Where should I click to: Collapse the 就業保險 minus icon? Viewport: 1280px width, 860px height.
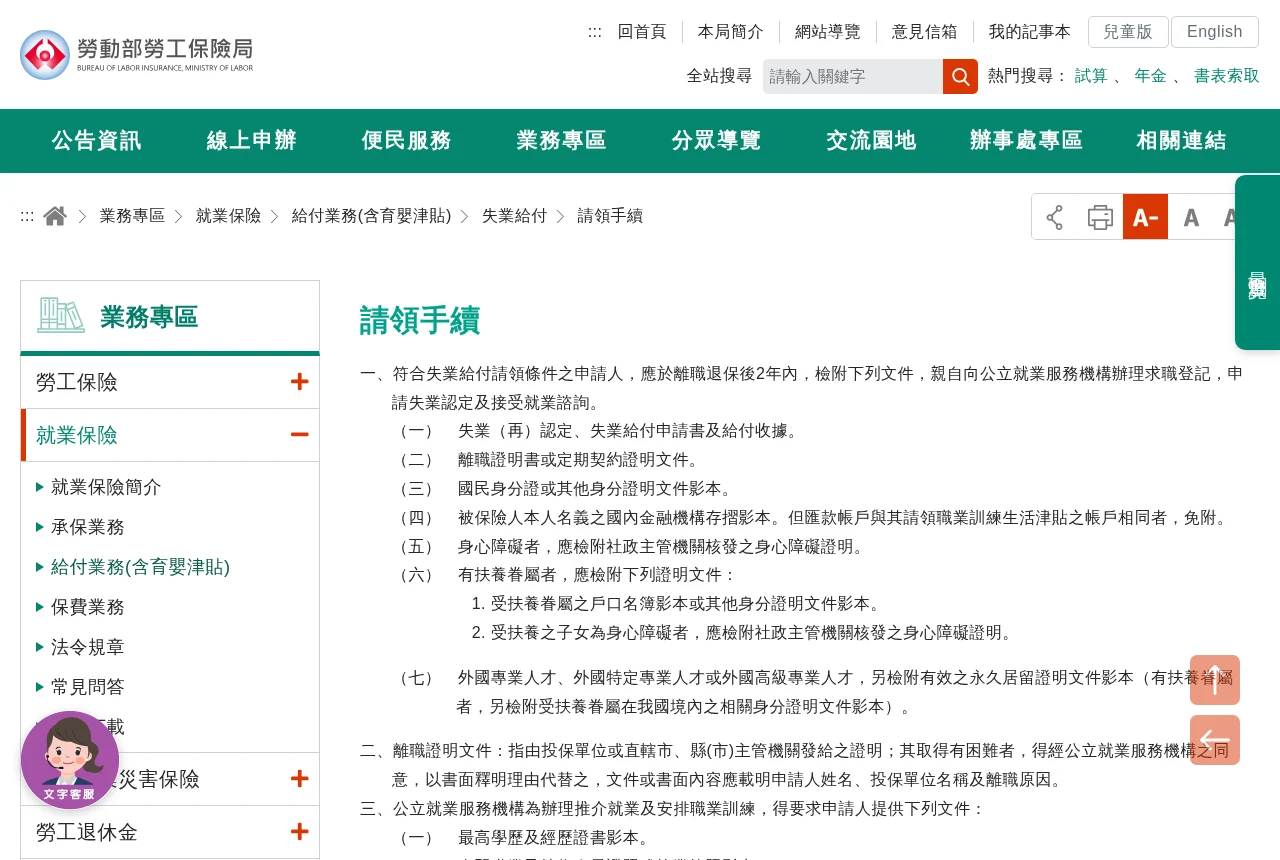click(x=299, y=435)
